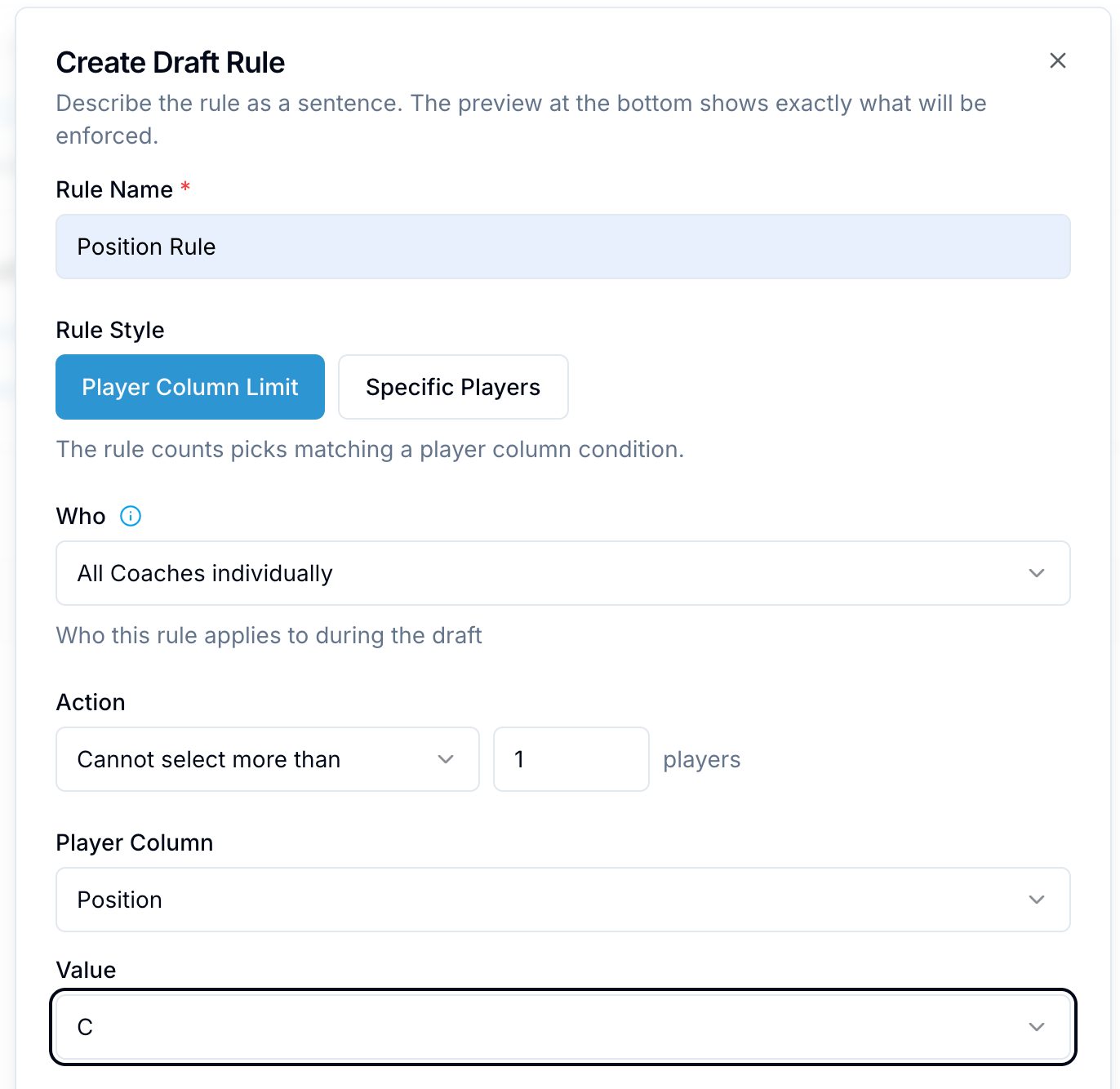The height and width of the screenshot is (1089, 1120).
Task: Select the Player Column Limit rule style
Action: [x=190, y=387]
